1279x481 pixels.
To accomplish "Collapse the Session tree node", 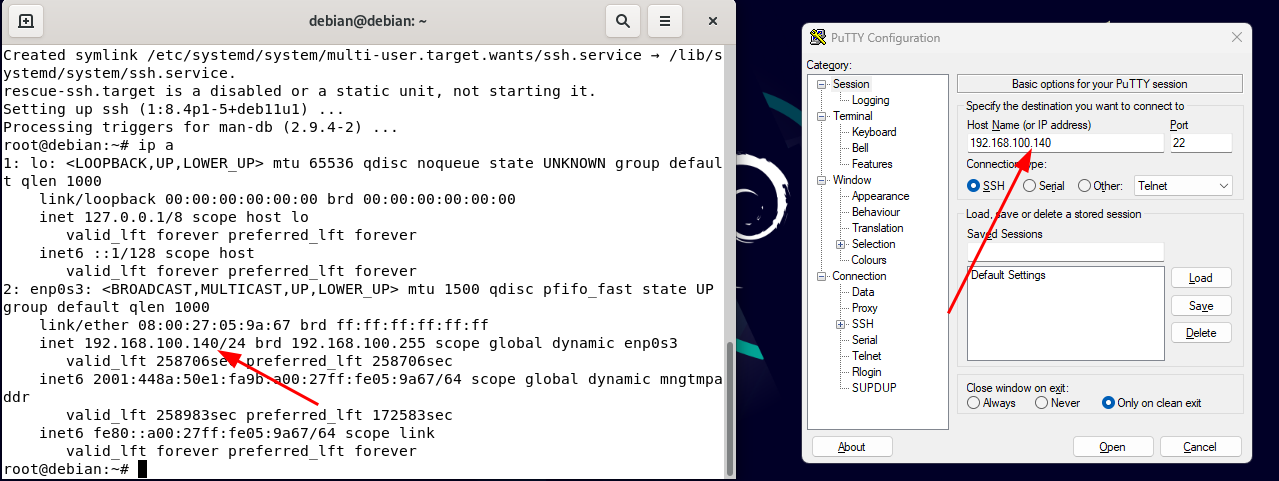I will pos(824,84).
